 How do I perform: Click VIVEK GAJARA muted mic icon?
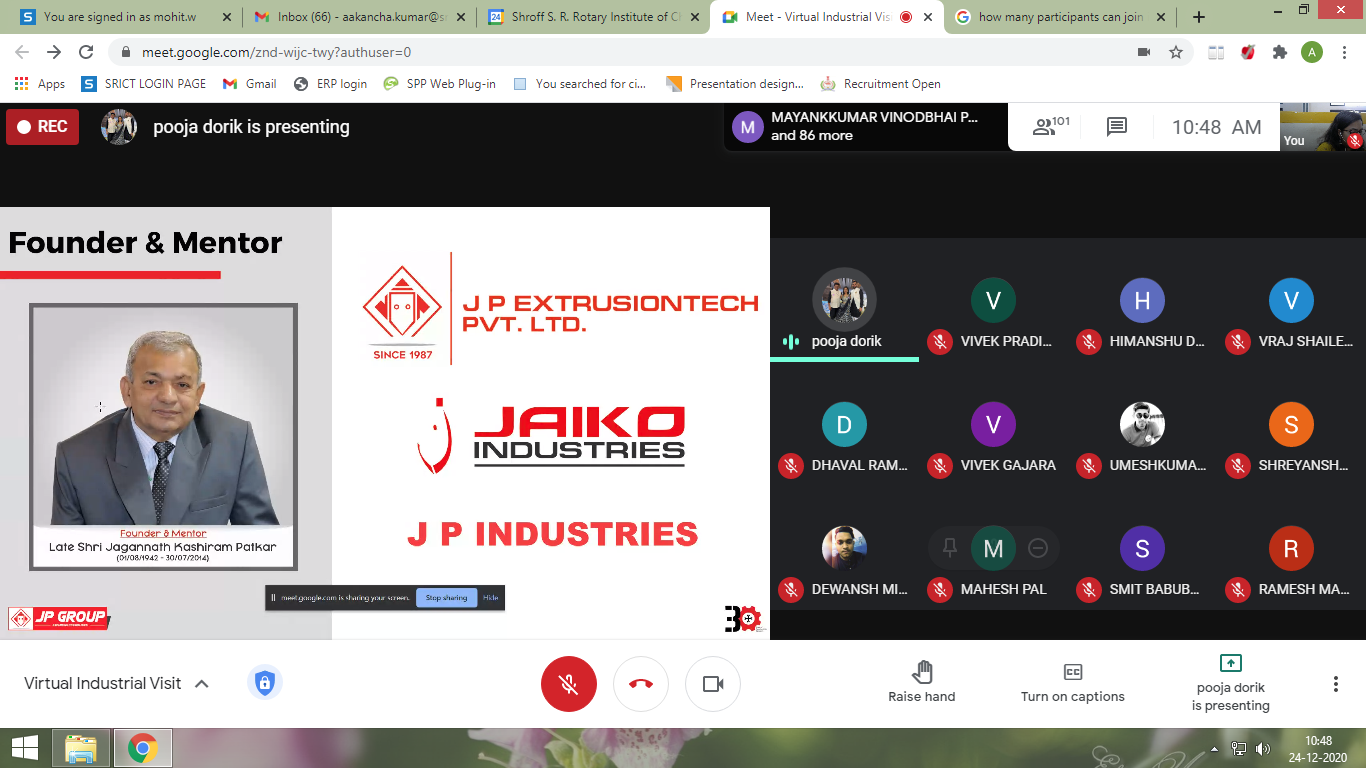(939, 466)
